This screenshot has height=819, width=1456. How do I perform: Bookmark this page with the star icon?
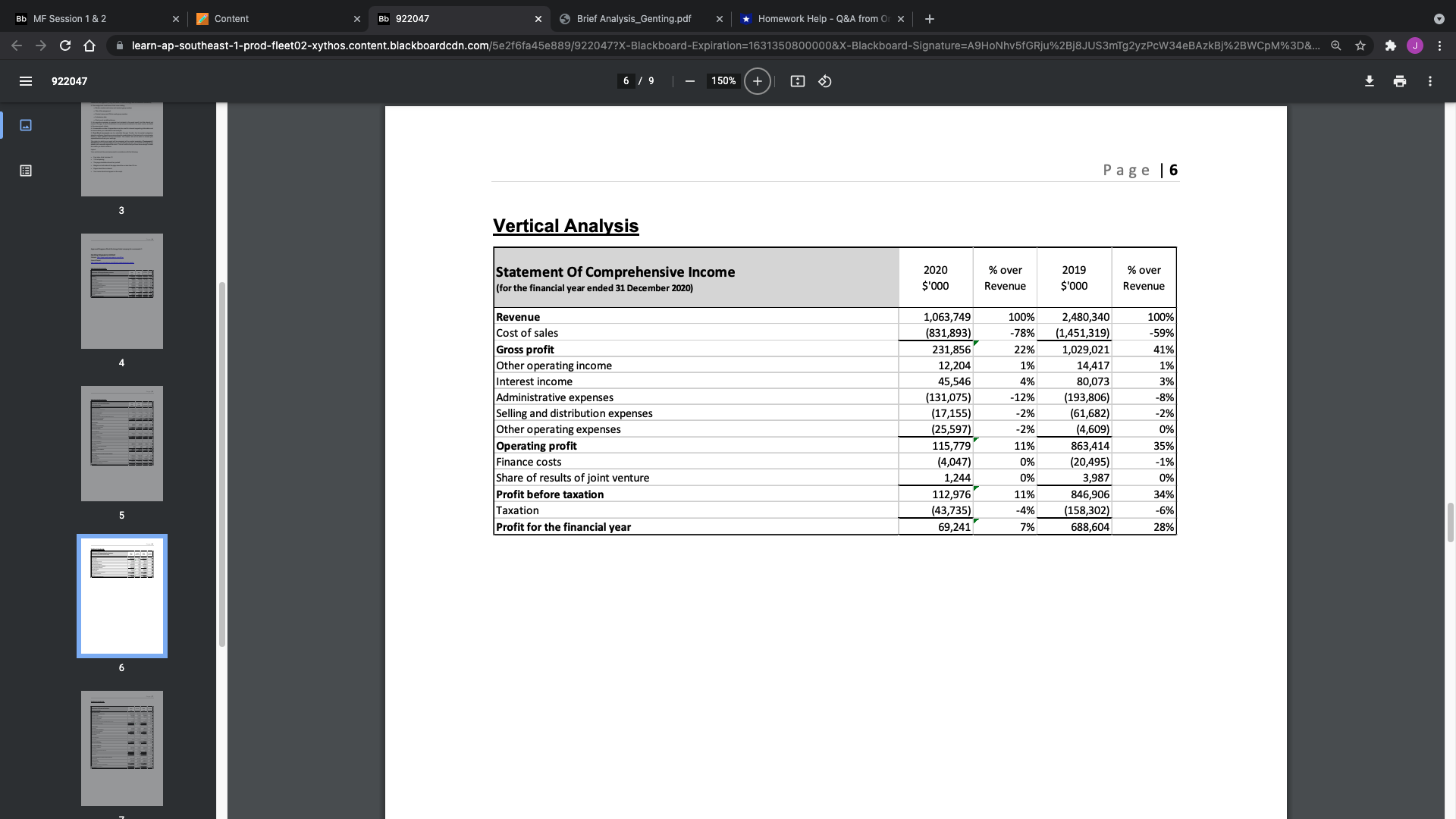tap(1360, 45)
